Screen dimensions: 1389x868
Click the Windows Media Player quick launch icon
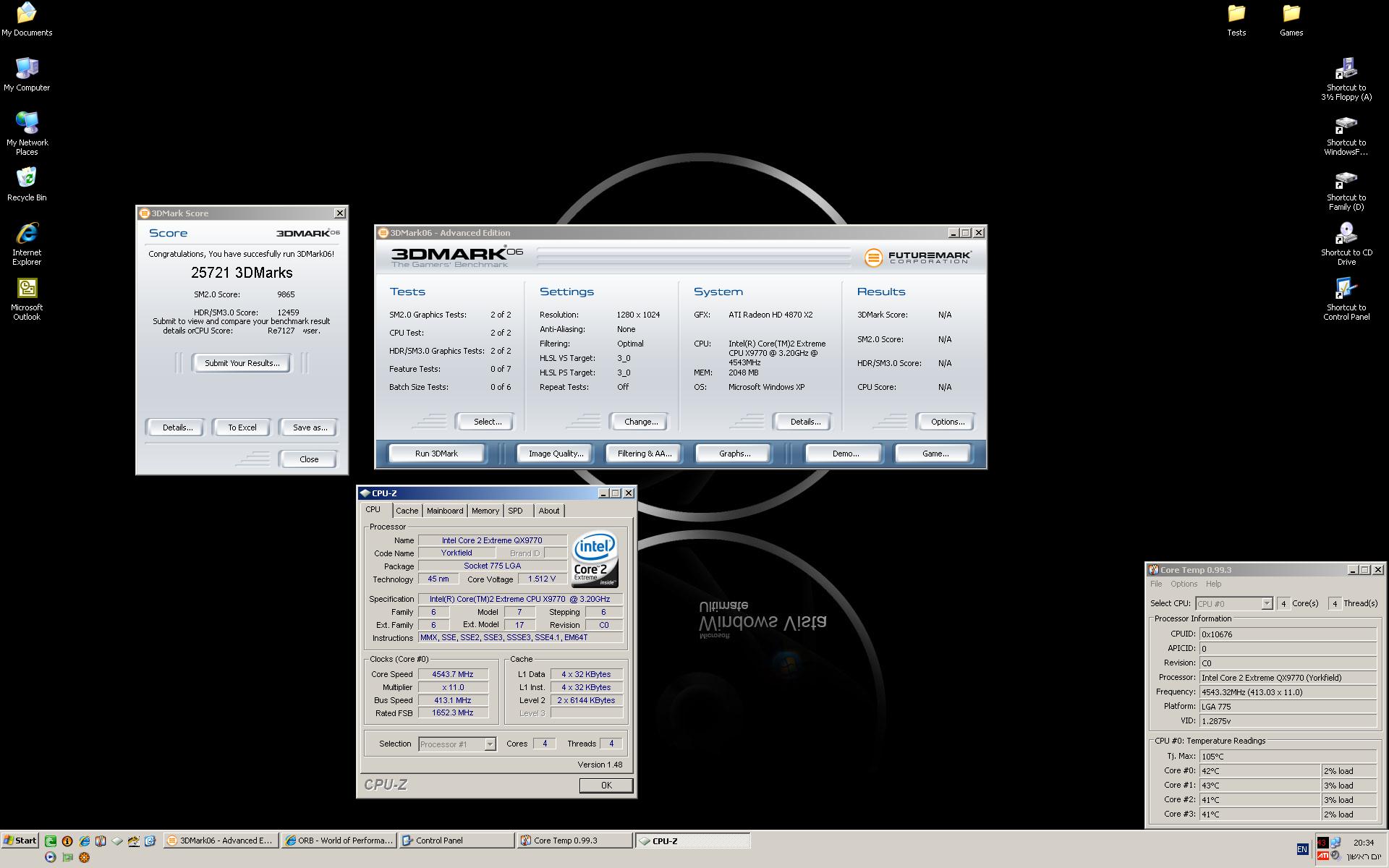[x=51, y=857]
